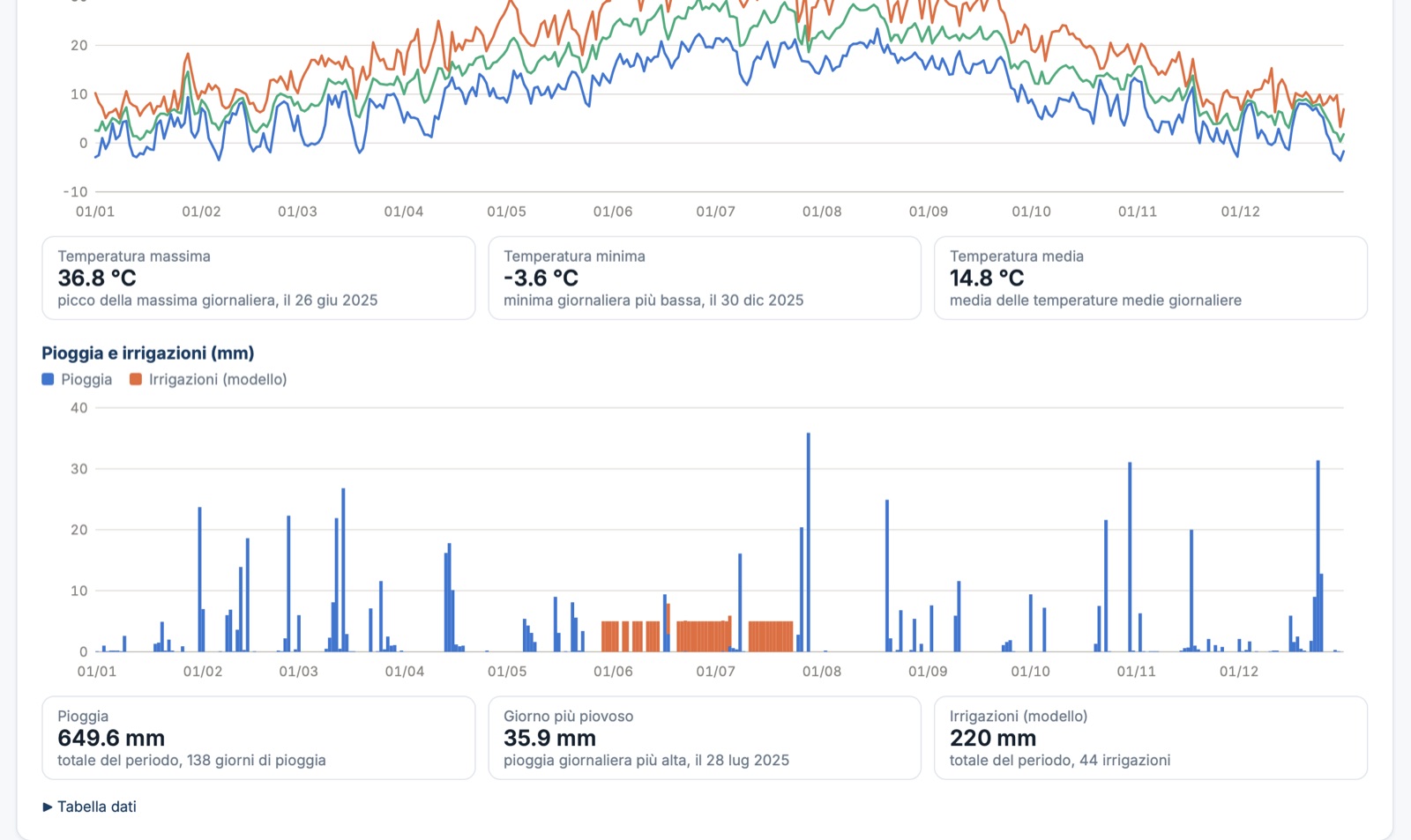1411x840 pixels.
Task: Expand the Tabella dati disclosure triangle
Action: coord(48,807)
